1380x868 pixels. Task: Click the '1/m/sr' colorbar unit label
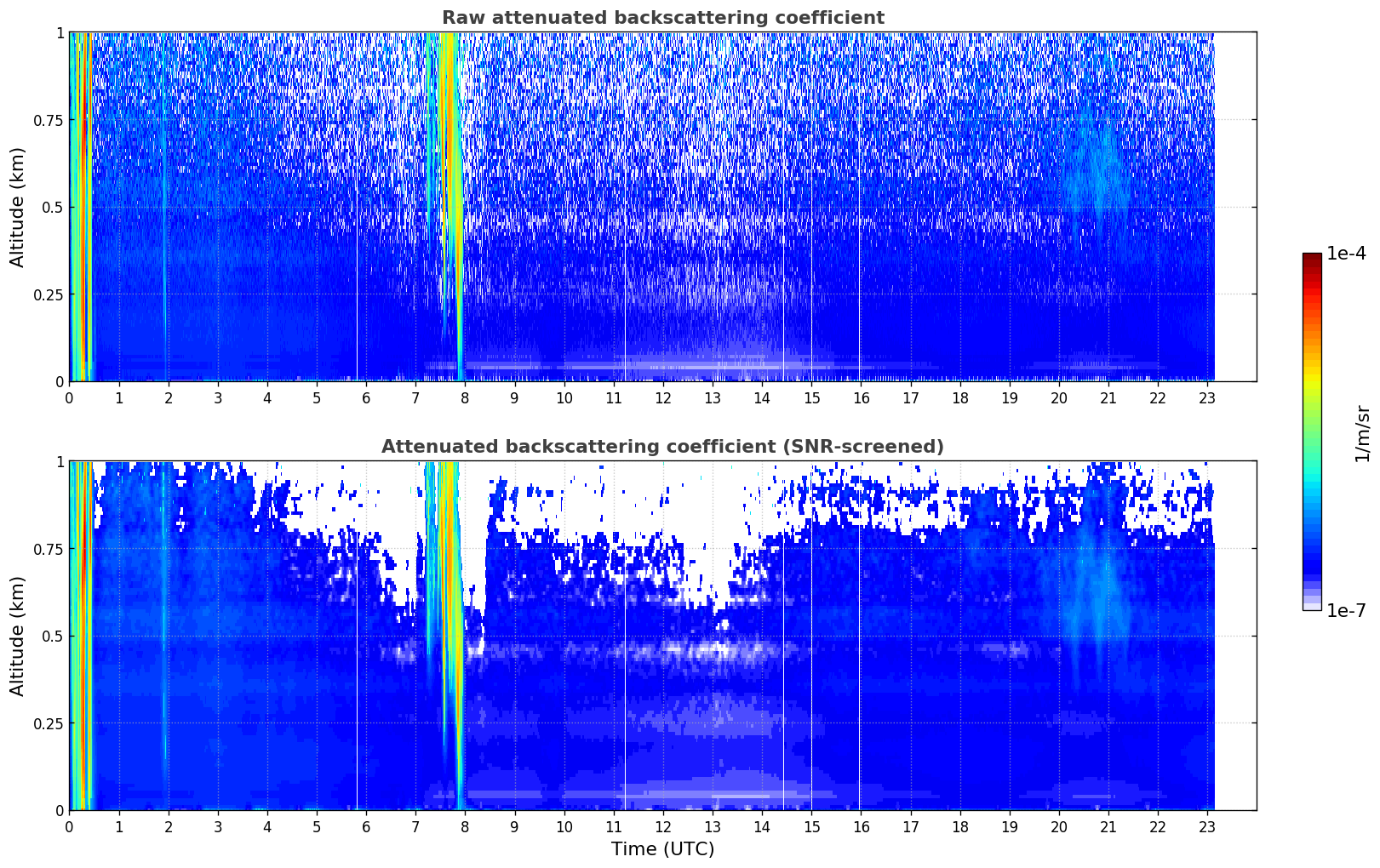pos(1362,432)
